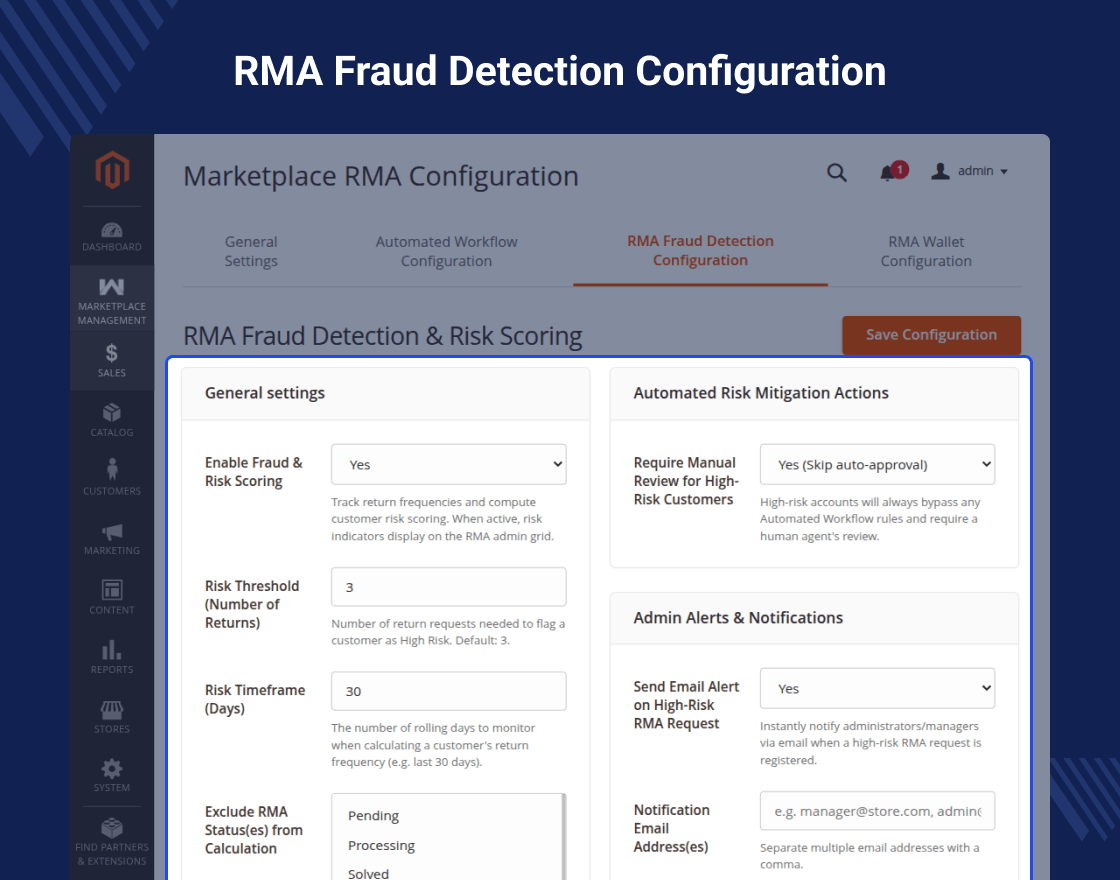1120x880 pixels.
Task: Open the System sidebar menu
Action: (112, 775)
